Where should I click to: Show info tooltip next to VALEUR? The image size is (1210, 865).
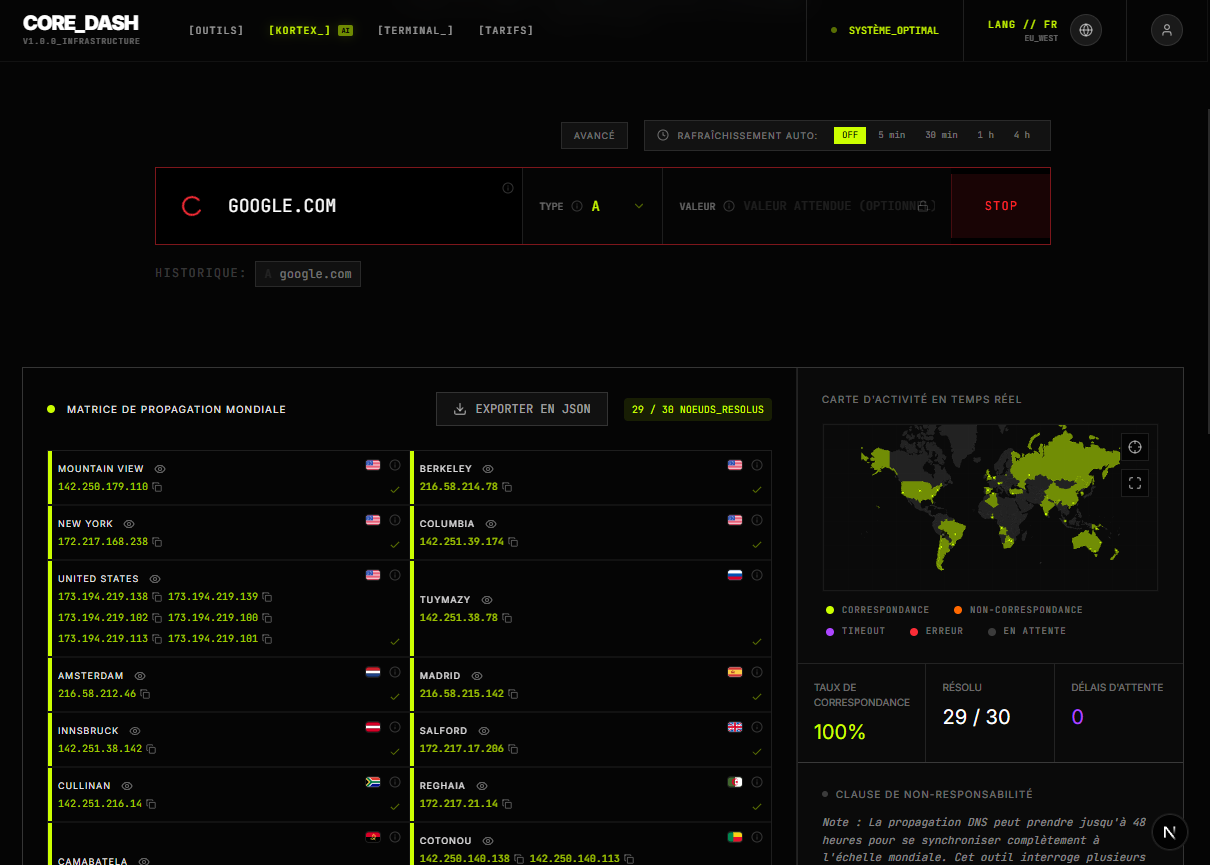[x=729, y=206]
